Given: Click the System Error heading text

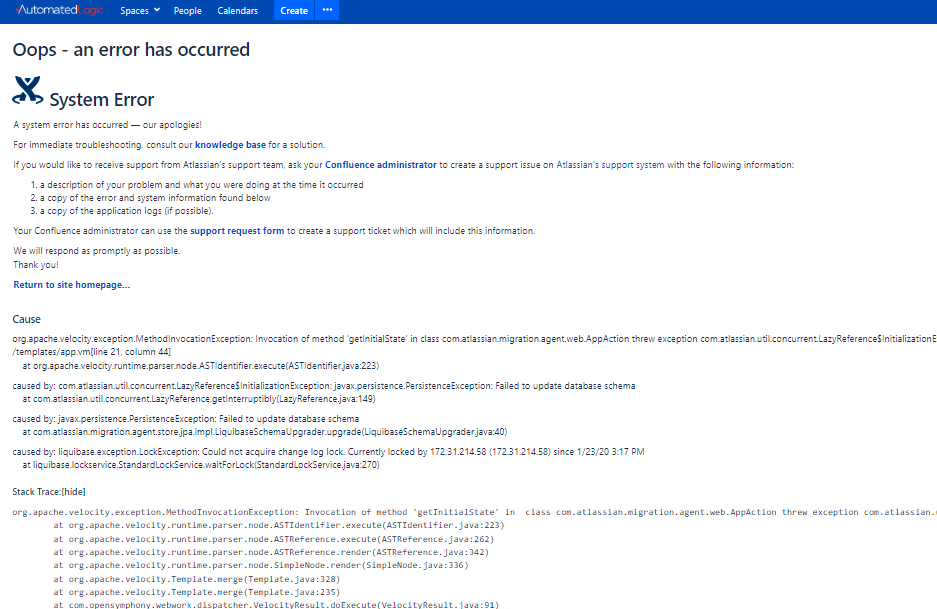Looking at the screenshot, I should point(102,100).
